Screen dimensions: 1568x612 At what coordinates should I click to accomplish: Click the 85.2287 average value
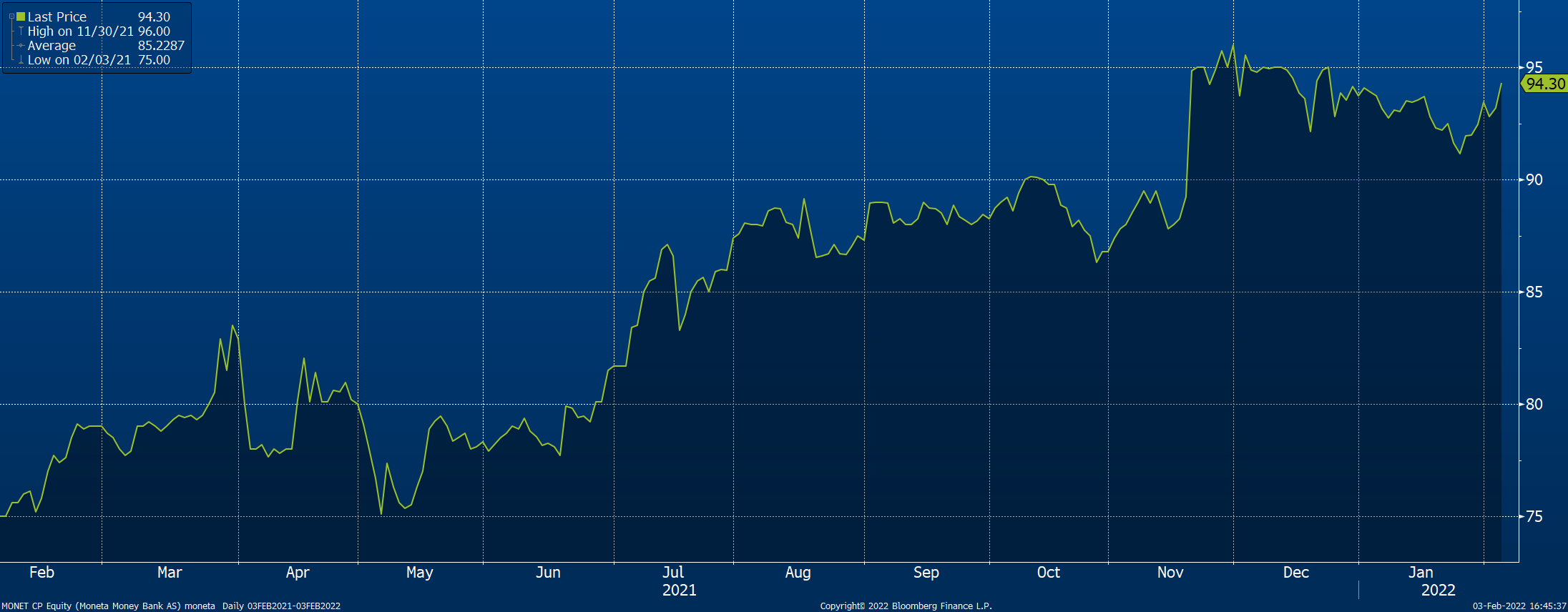tap(161, 46)
